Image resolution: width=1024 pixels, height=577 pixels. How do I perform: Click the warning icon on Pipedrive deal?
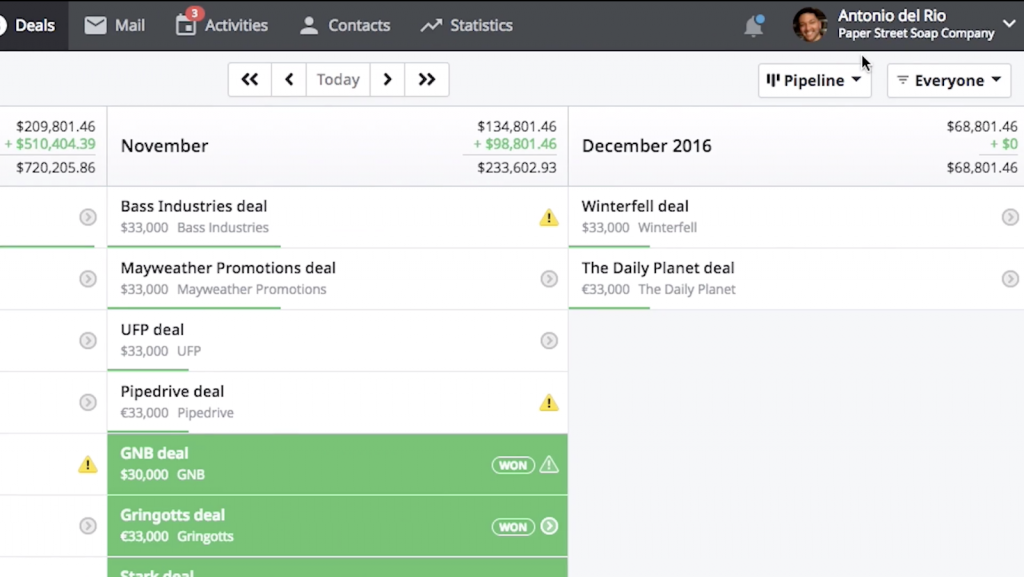tap(549, 403)
